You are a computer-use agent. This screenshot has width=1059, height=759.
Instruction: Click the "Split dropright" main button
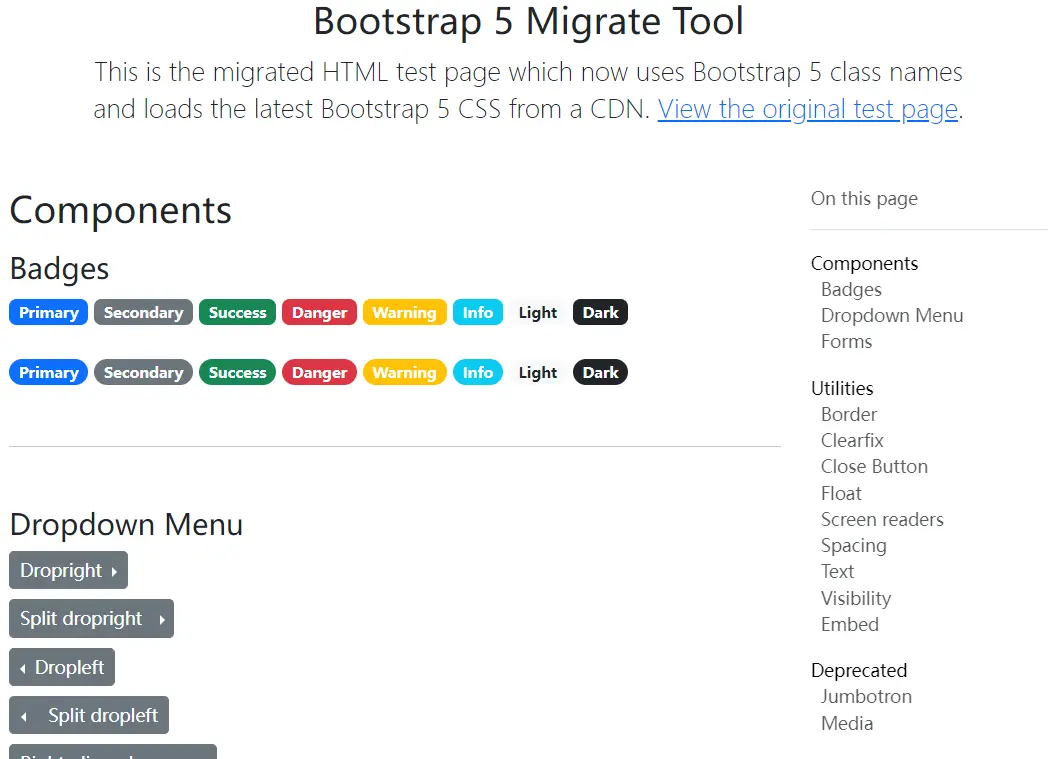[x=81, y=619]
